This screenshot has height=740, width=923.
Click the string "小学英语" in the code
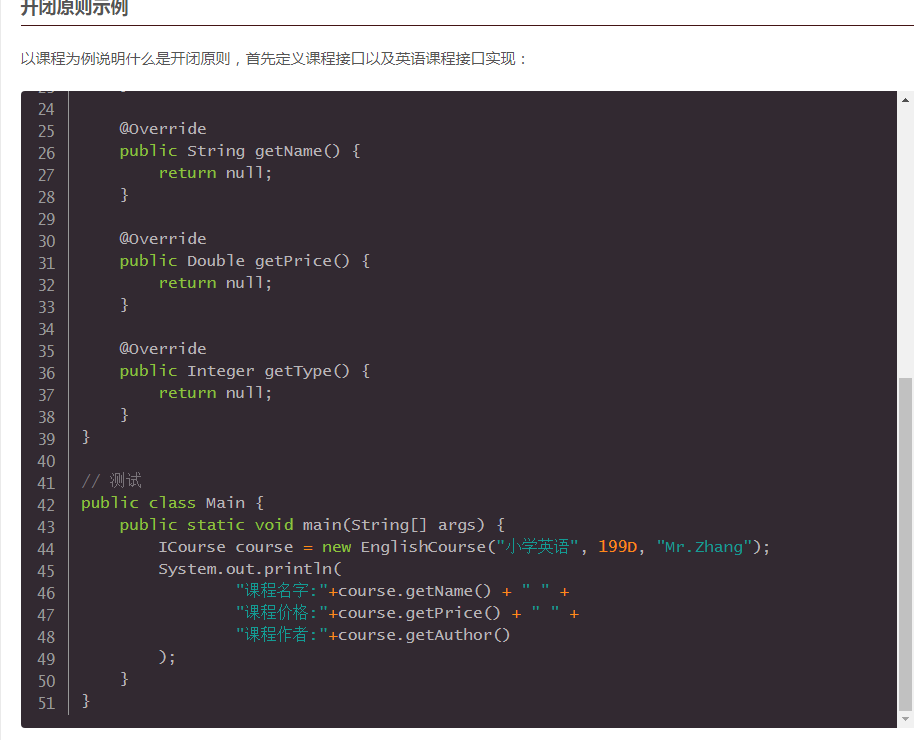point(538,547)
